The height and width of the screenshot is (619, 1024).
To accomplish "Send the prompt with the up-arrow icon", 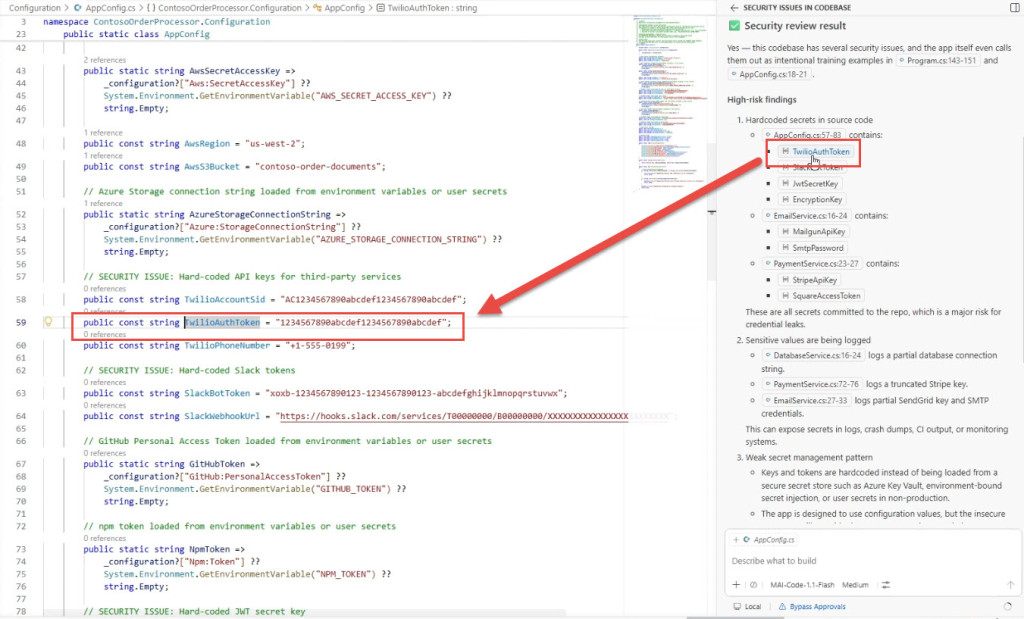I will pos(1010,585).
